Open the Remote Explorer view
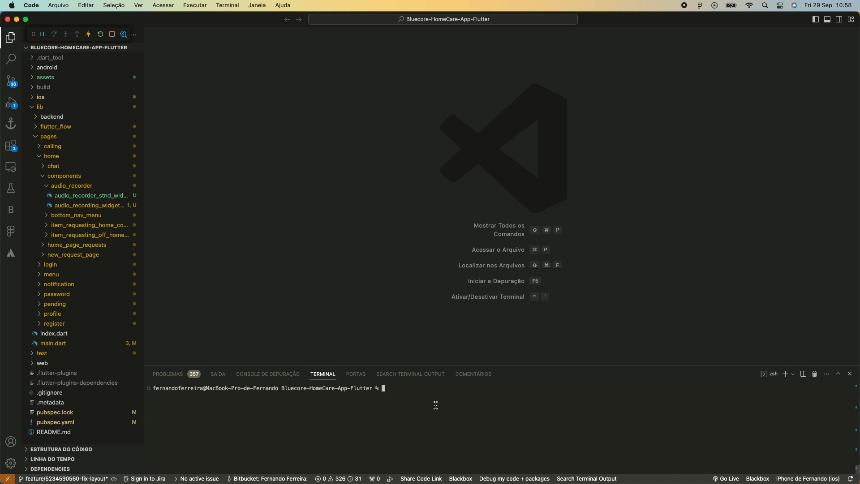860x484 pixels. (10, 167)
